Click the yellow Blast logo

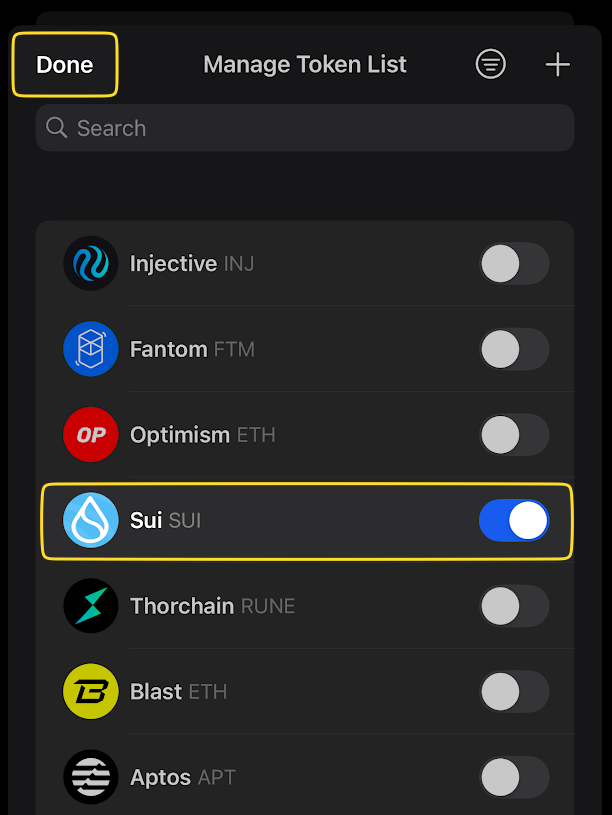90,691
